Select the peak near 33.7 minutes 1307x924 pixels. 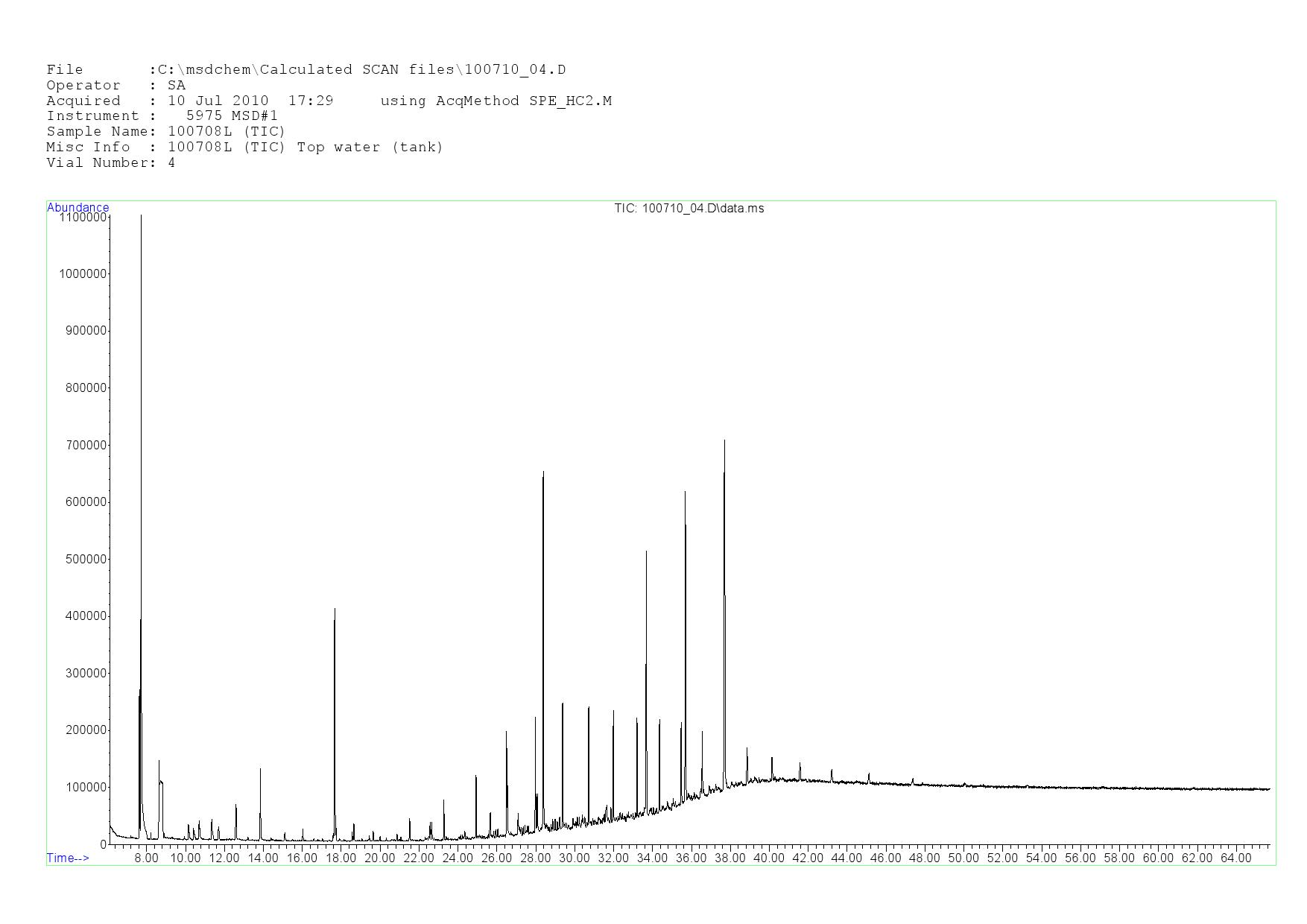point(646,553)
